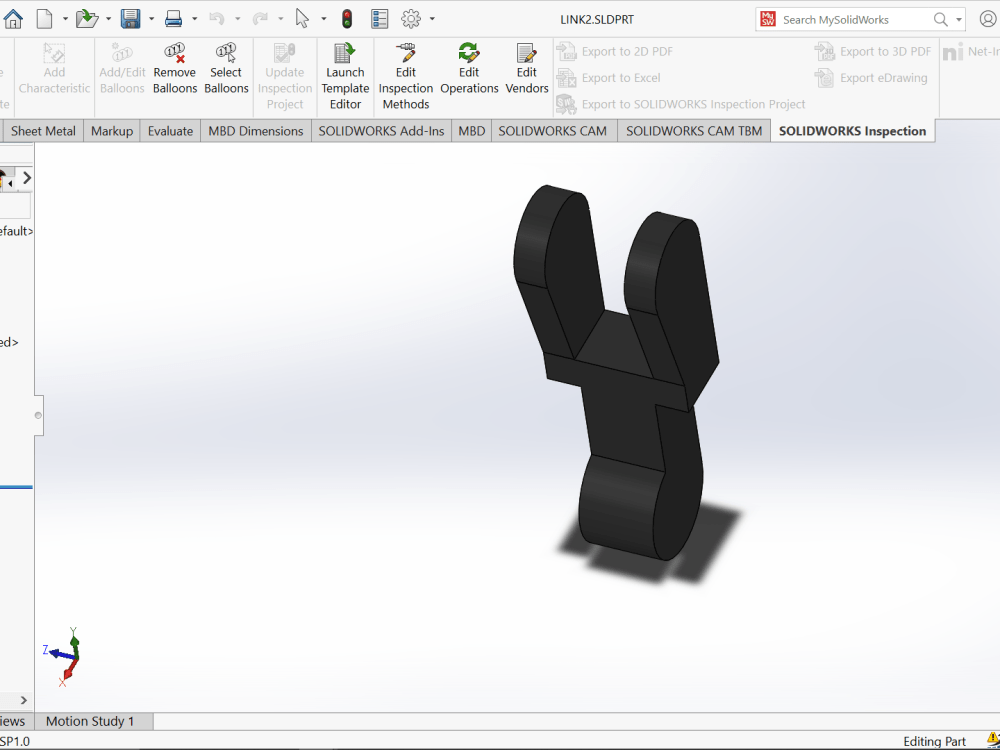Switch to Motion Study 1

coord(92,721)
